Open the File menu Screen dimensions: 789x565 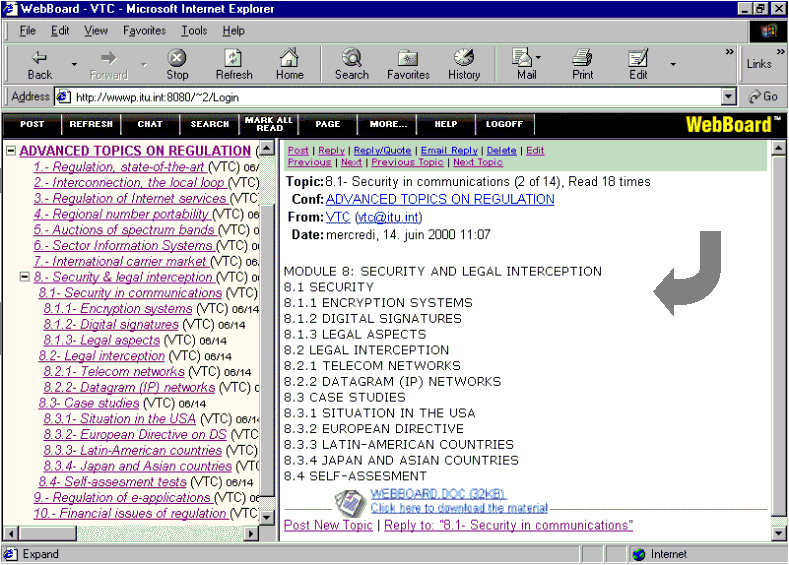click(x=27, y=31)
